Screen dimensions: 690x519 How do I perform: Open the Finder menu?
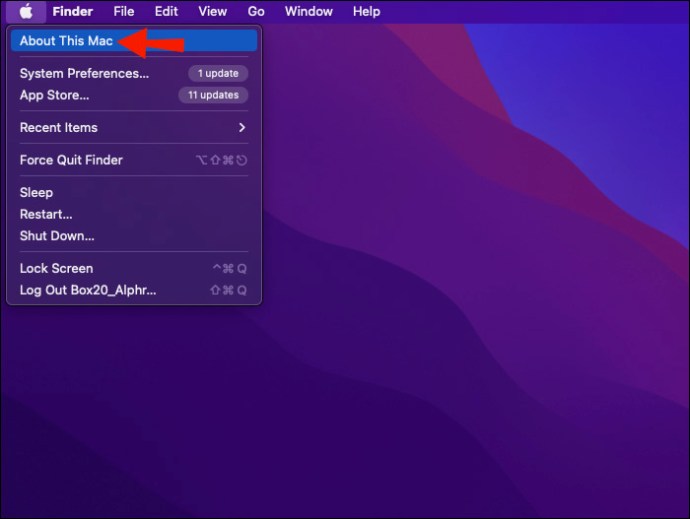(73, 11)
